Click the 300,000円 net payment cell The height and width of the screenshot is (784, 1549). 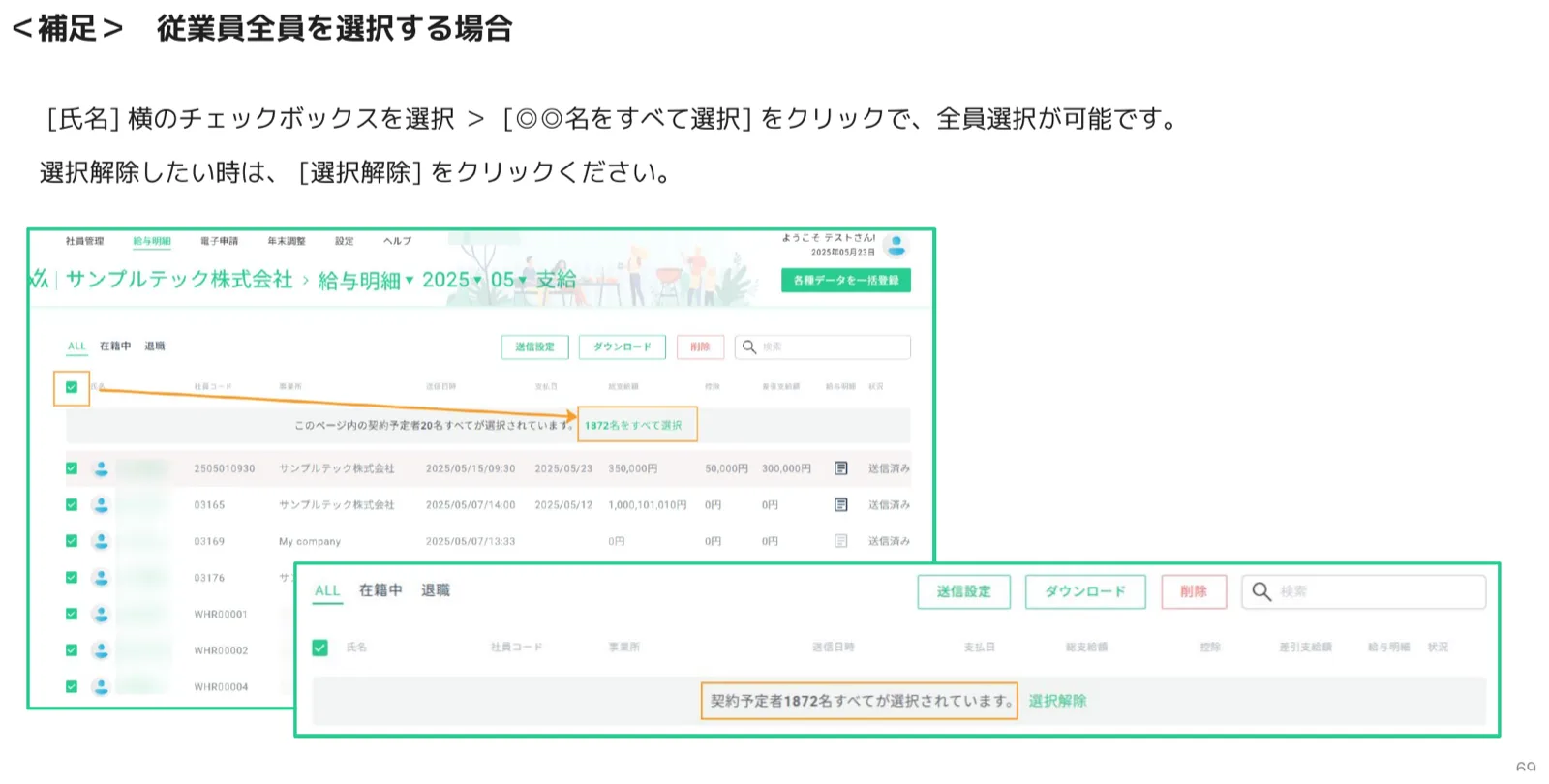tap(787, 468)
